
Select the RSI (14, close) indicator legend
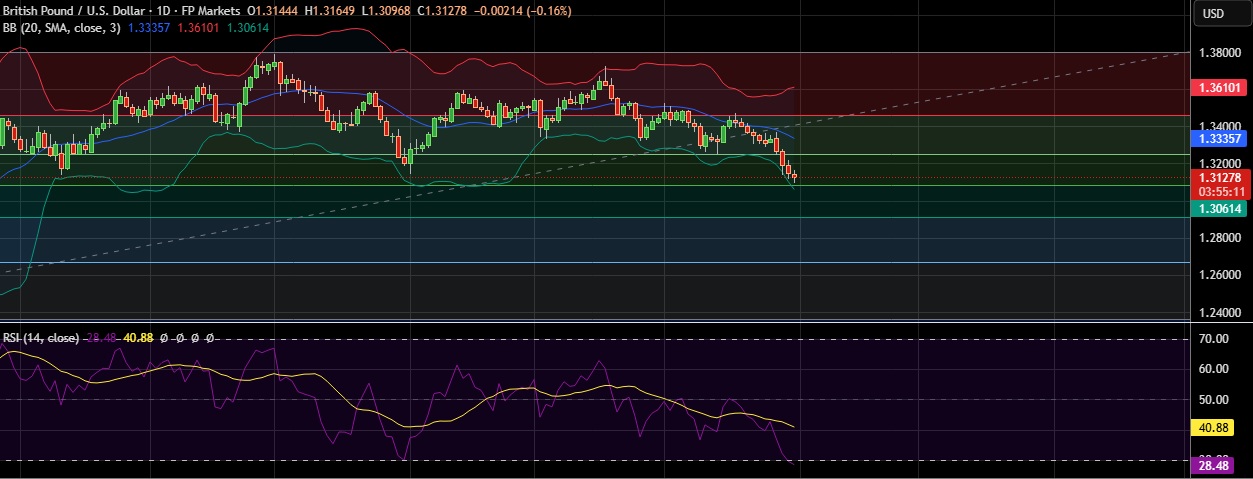click(x=41, y=338)
